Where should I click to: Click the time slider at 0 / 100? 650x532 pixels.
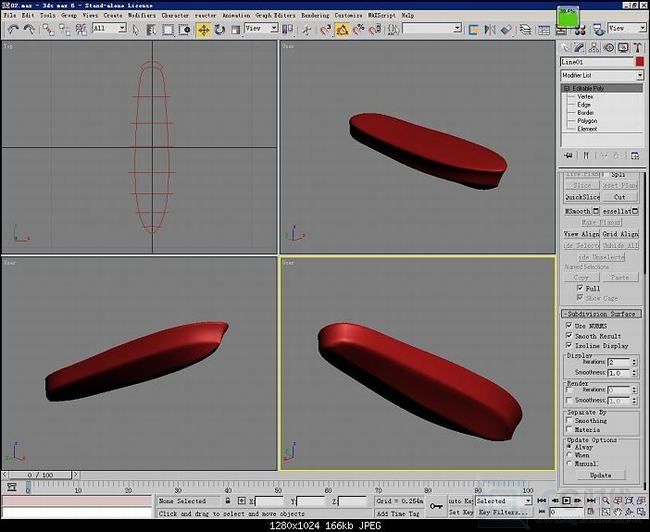click(x=40, y=475)
